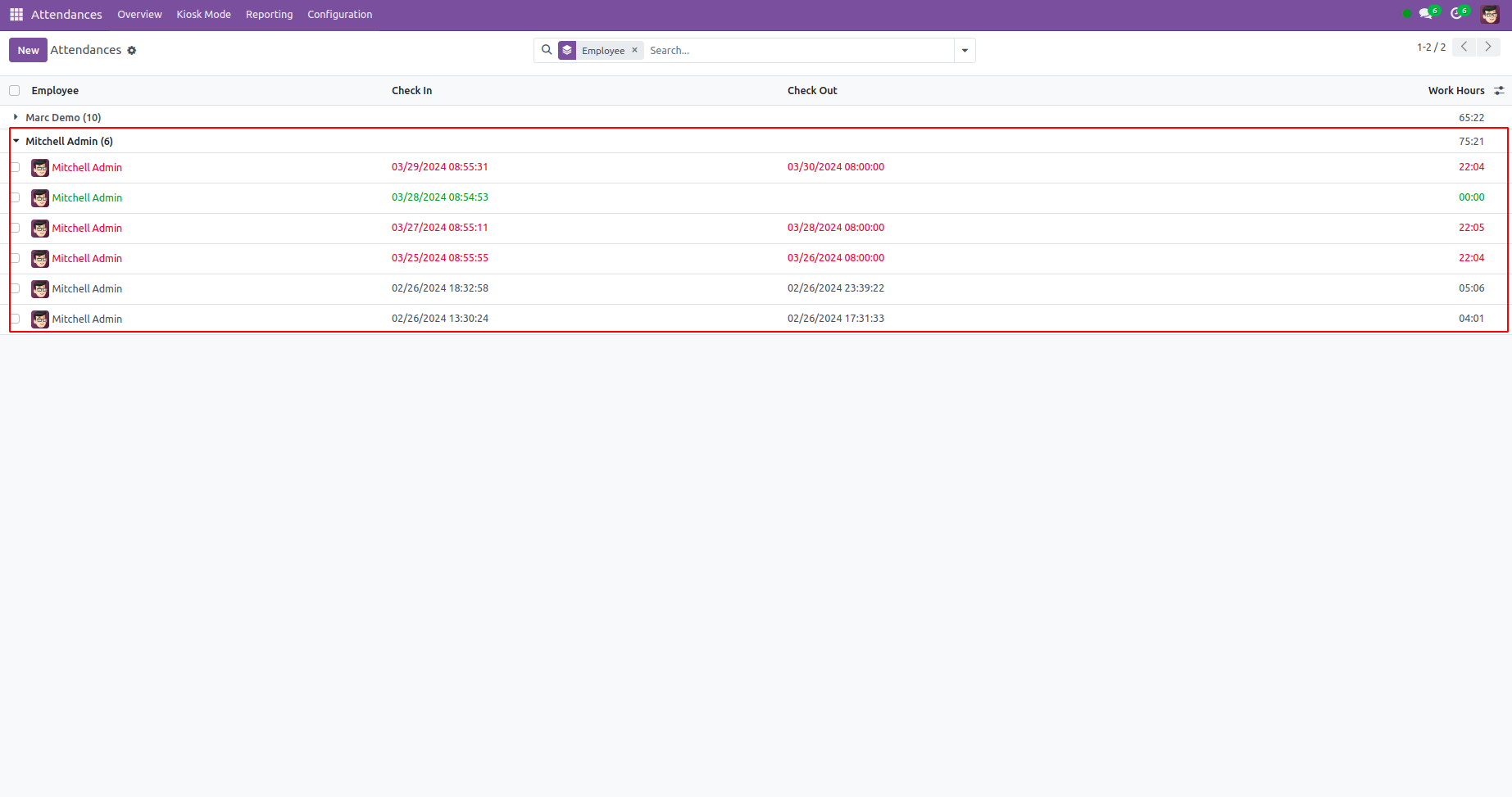Click Marc Demo total hours 65:22

click(x=1471, y=118)
